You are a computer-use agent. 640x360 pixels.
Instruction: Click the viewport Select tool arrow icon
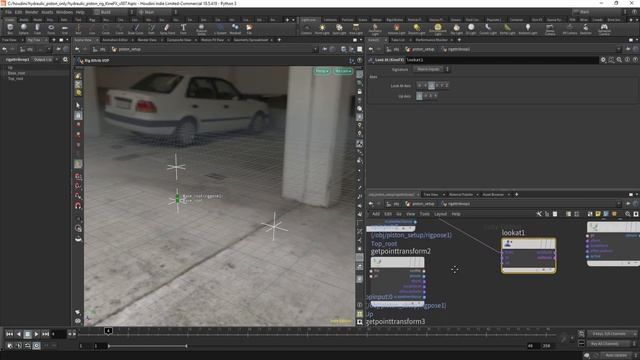click(78, 105)
